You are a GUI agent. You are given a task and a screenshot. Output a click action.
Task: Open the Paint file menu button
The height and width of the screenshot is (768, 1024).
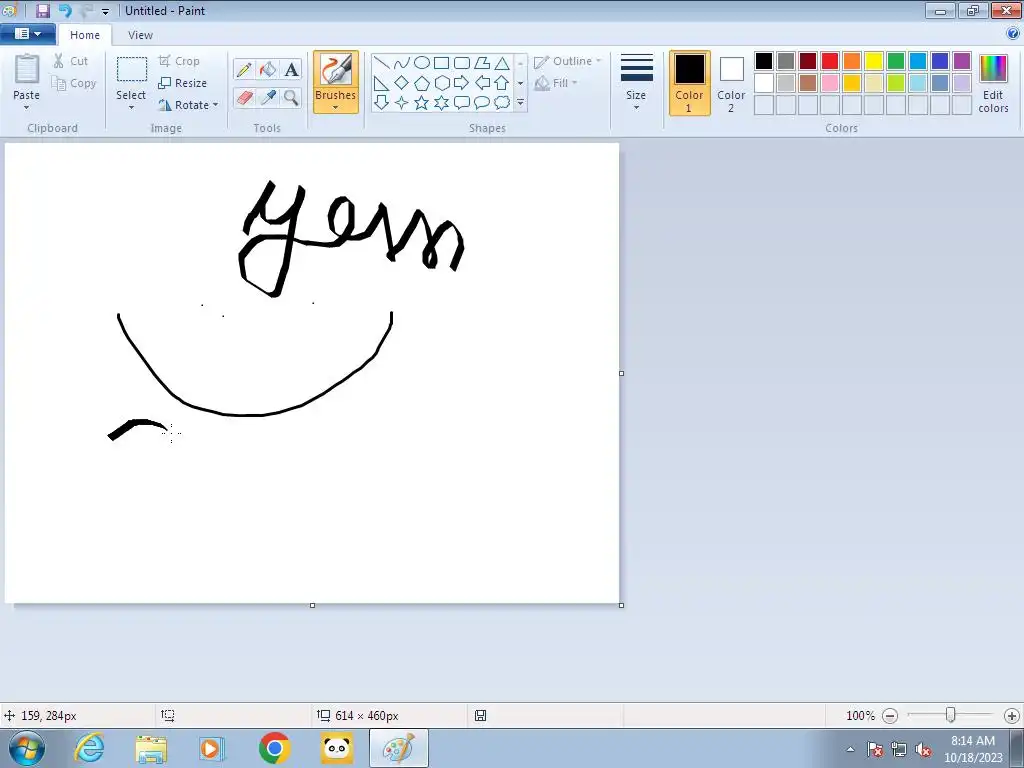(x=27, y=34)
